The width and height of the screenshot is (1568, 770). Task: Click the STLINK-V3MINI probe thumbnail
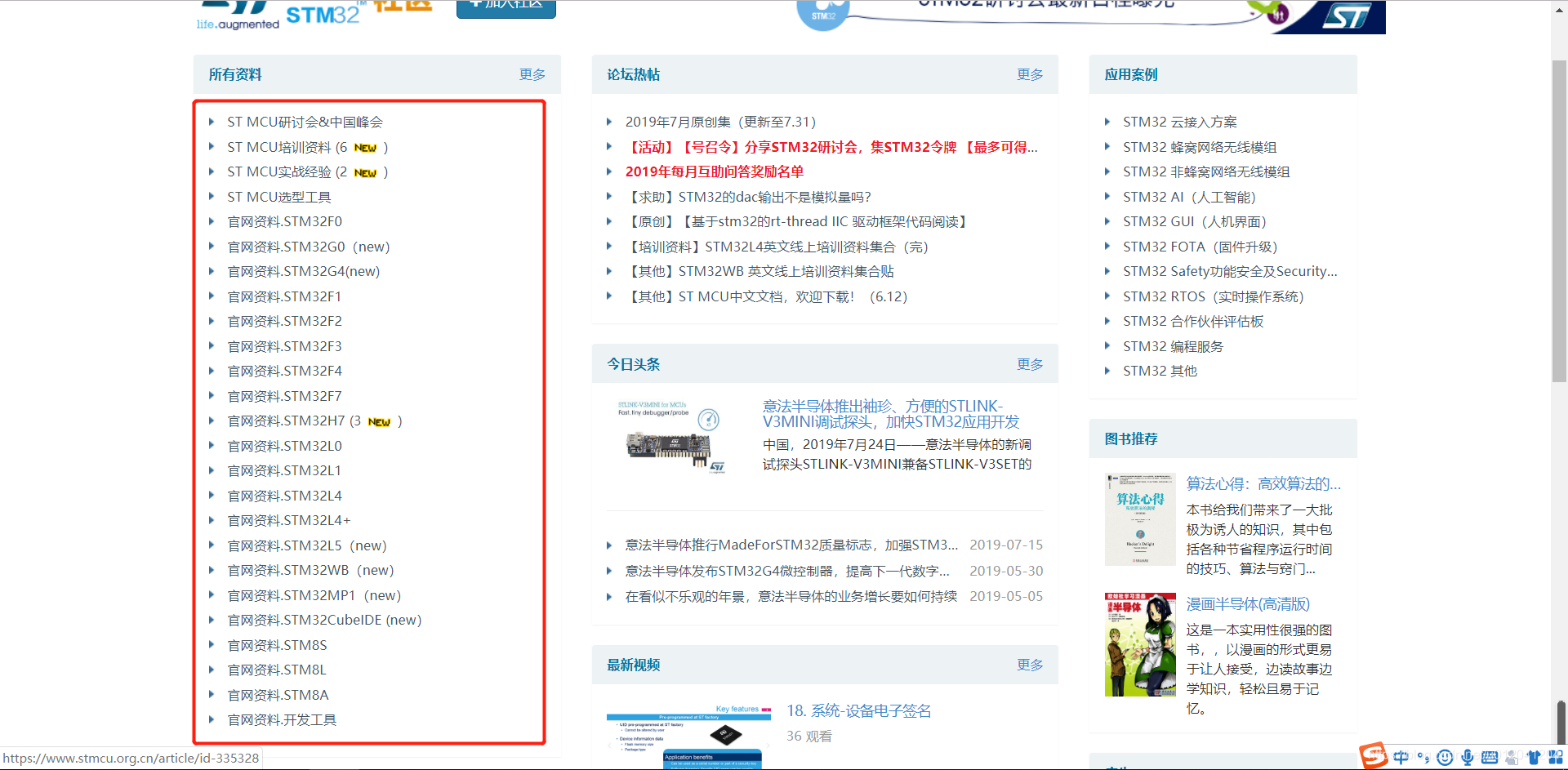click(x=672, y=437)
